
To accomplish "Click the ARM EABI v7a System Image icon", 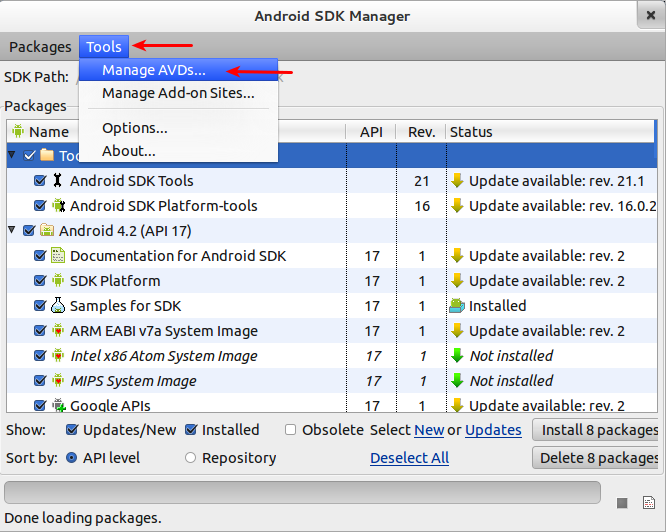I will [x=58, y=331].
